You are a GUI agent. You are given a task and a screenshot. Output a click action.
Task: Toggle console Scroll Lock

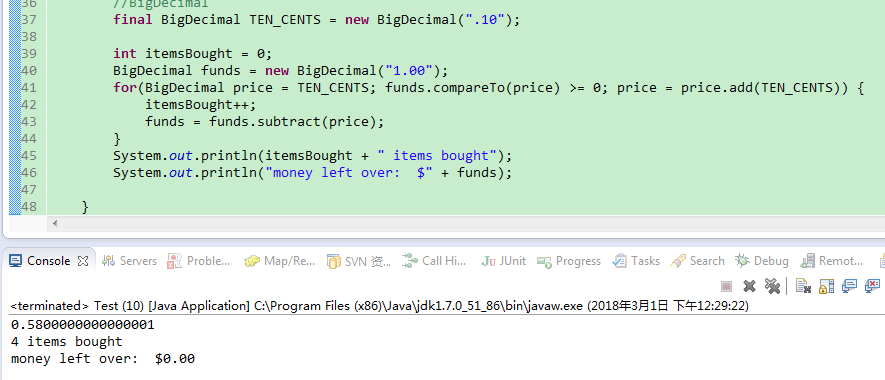point(826,286)
